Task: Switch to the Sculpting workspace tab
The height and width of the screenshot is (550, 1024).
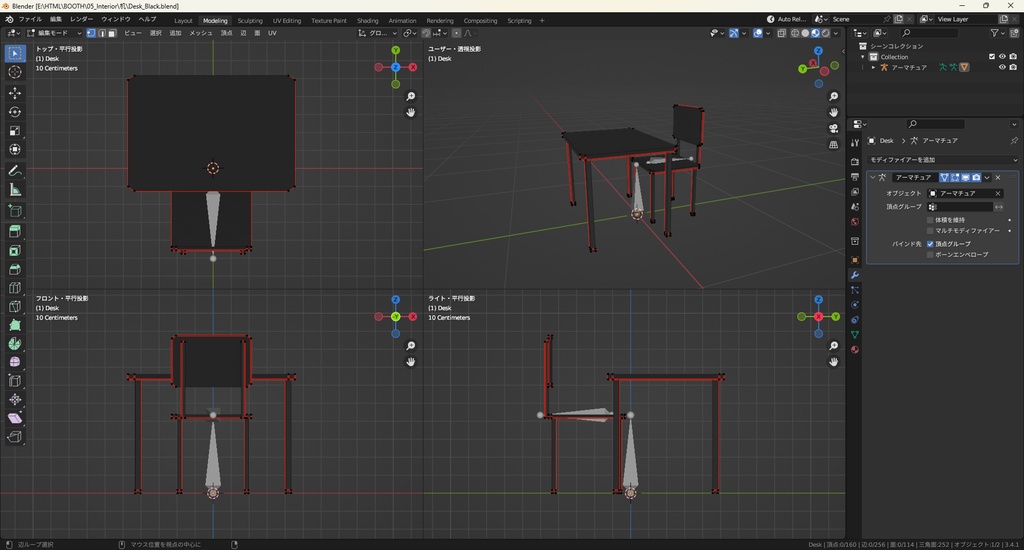Action: point(250,20)
